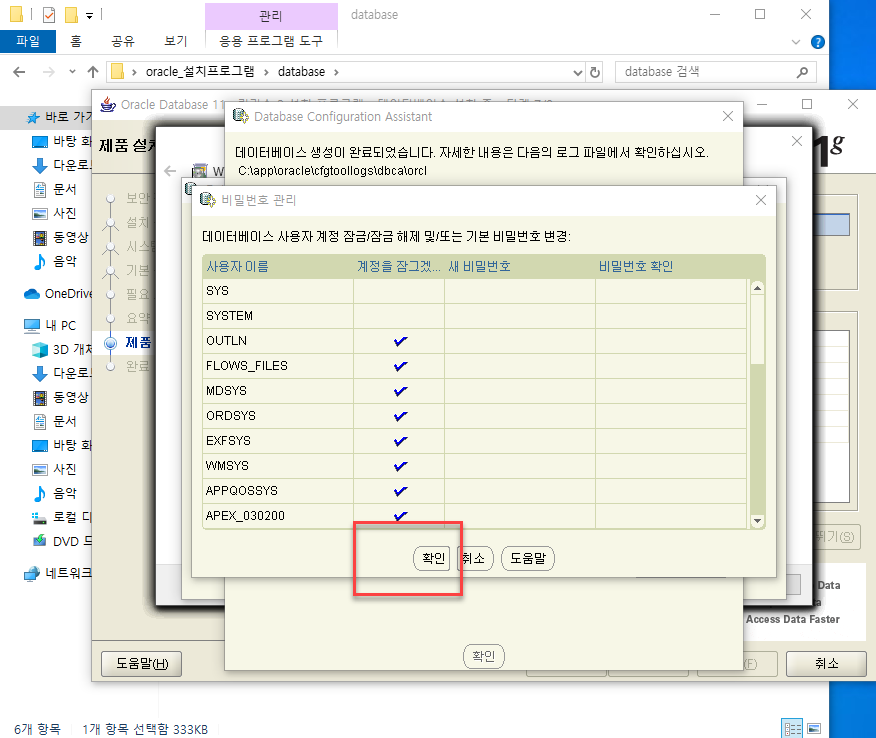The width and height of the screenshot is (876, 738).
Task: Click 관리 contextual tab header
Action: [271, 16]
